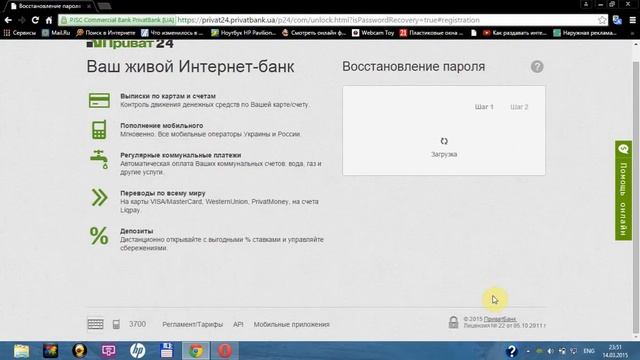
Task: Click the footer mobile phone icon
Action: [116, 324]
